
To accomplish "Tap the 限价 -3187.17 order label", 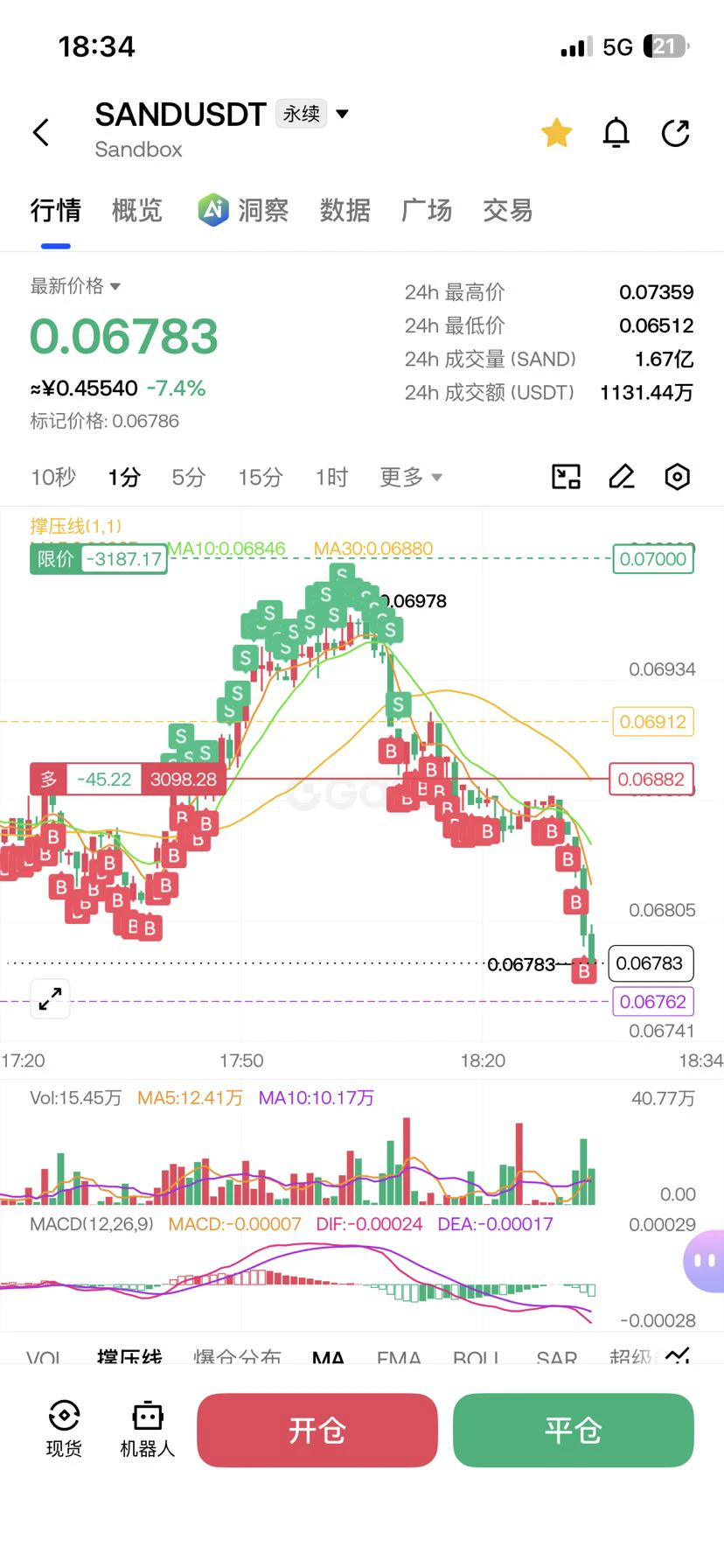I will [98, 559].
